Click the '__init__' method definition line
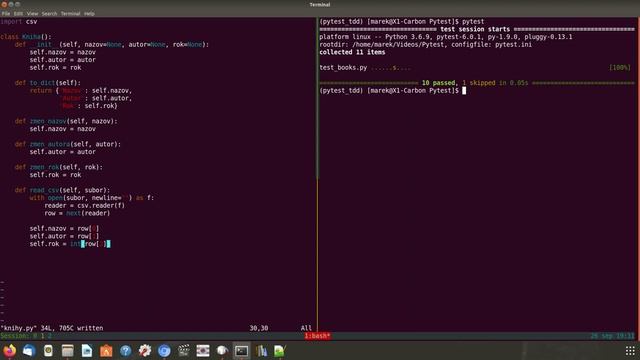 click(x=111, y=44)
